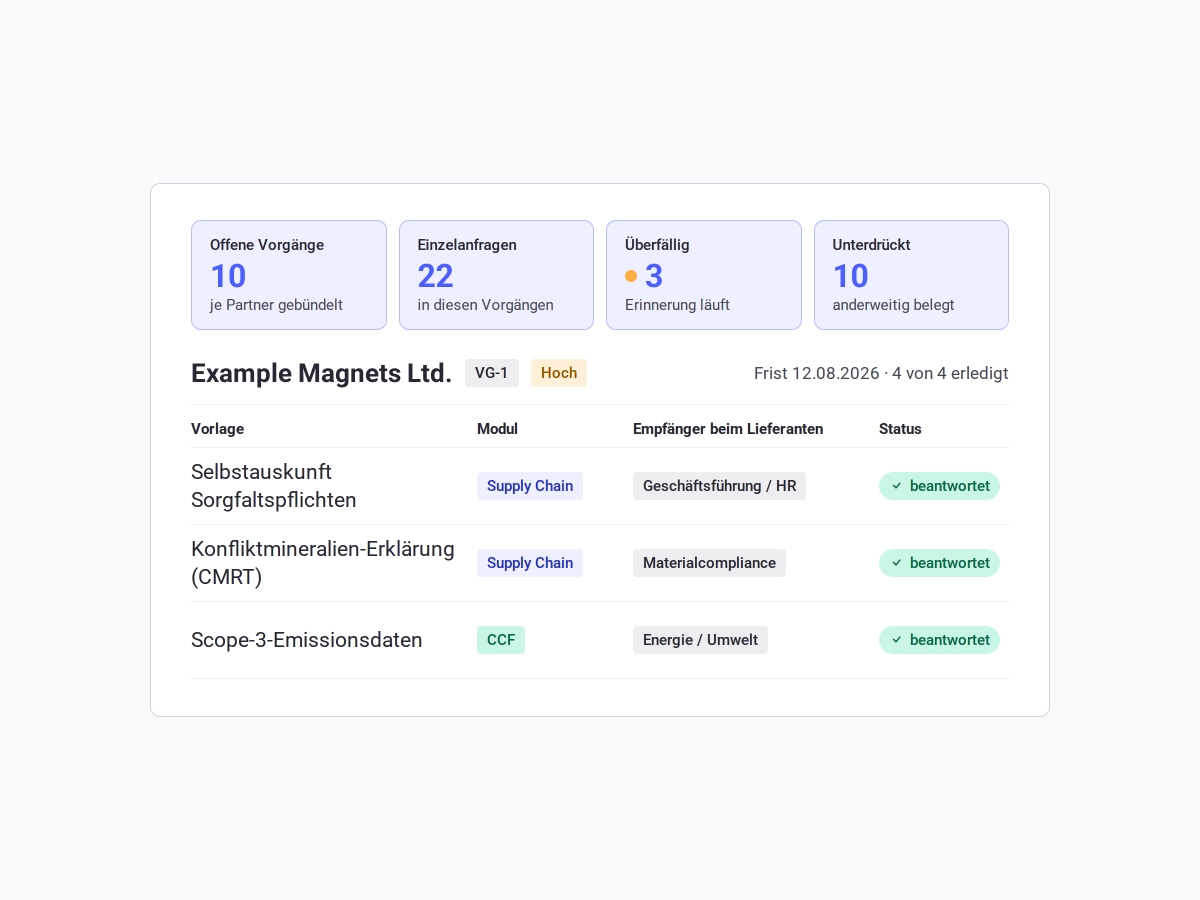Click the orange dot beside the Überfällig count

631,276
